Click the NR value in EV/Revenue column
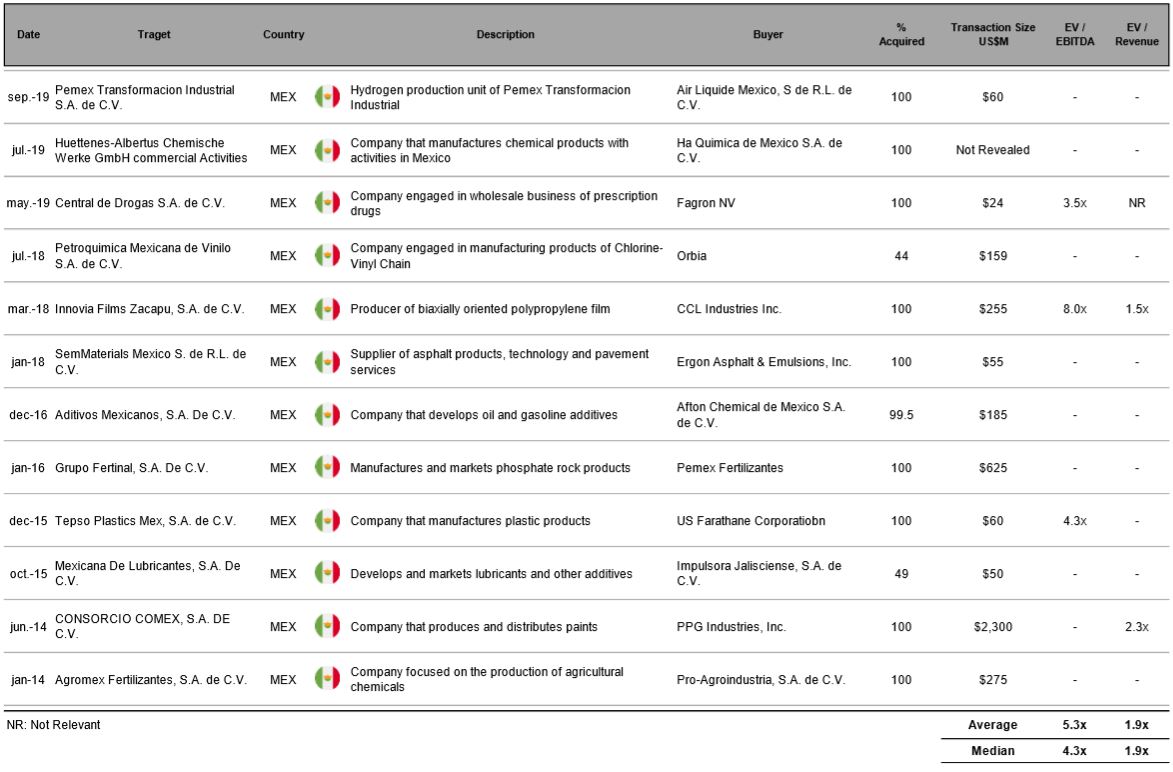1173x772 pixels. tap(1136, 203)
